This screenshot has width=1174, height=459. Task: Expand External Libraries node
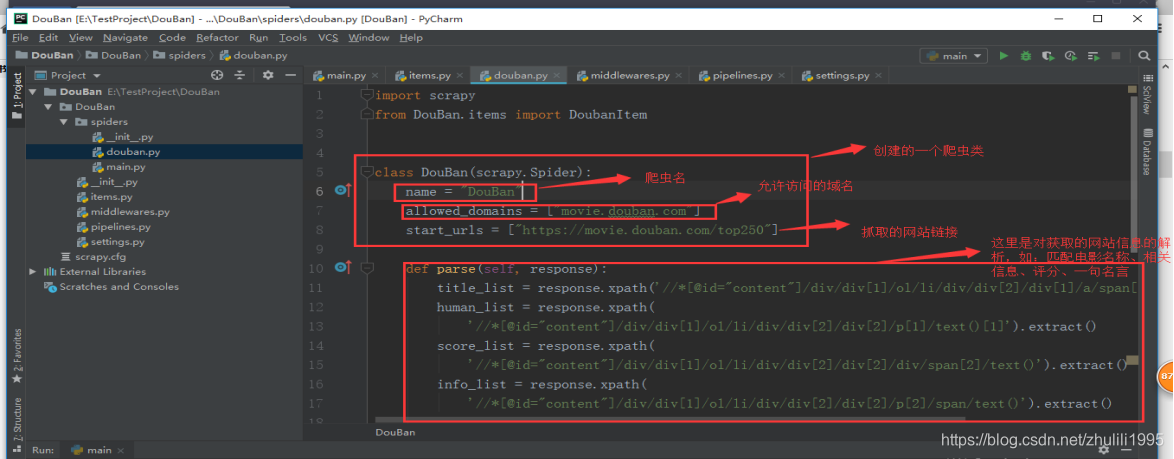click(x=32, y=272)
